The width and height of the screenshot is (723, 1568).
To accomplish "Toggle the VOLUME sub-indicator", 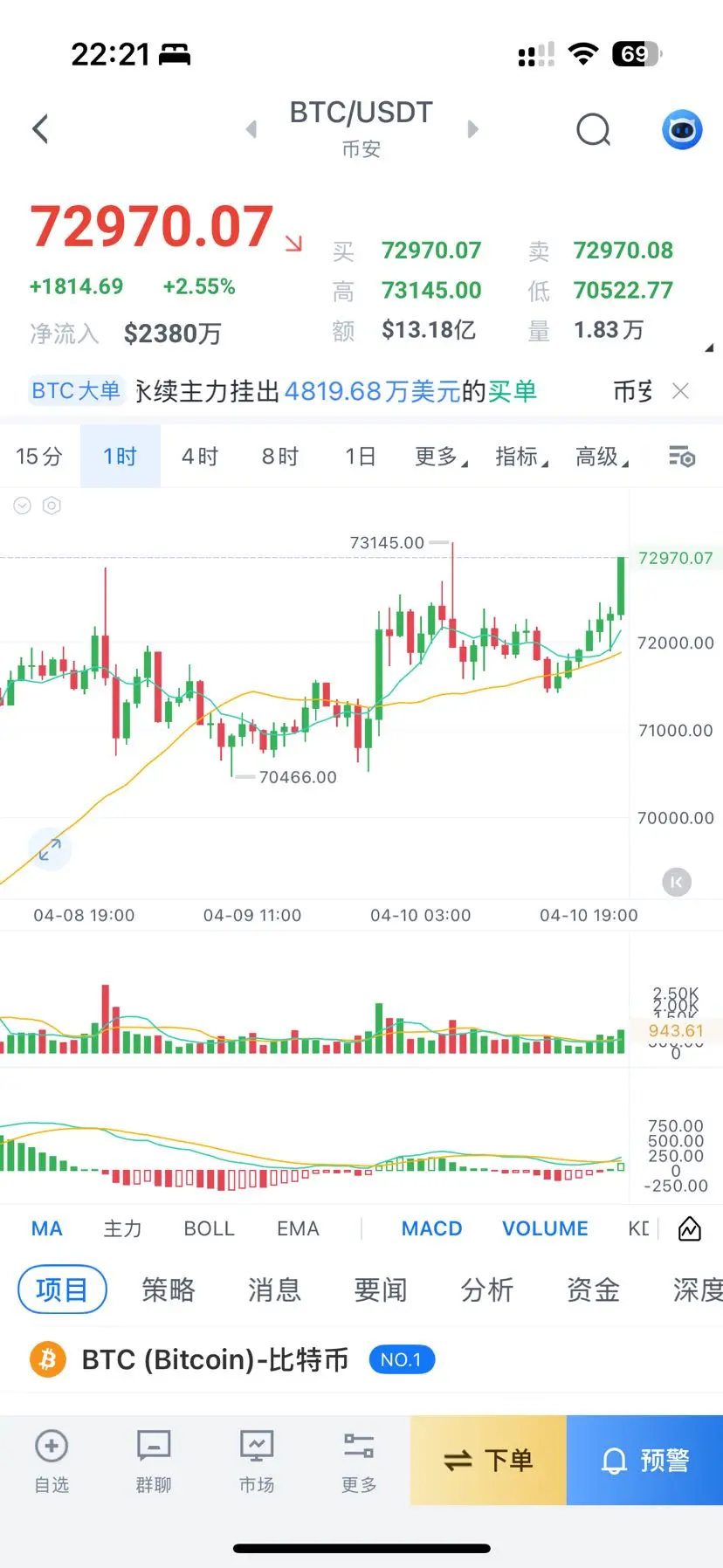I will [x=545, y=1228].
